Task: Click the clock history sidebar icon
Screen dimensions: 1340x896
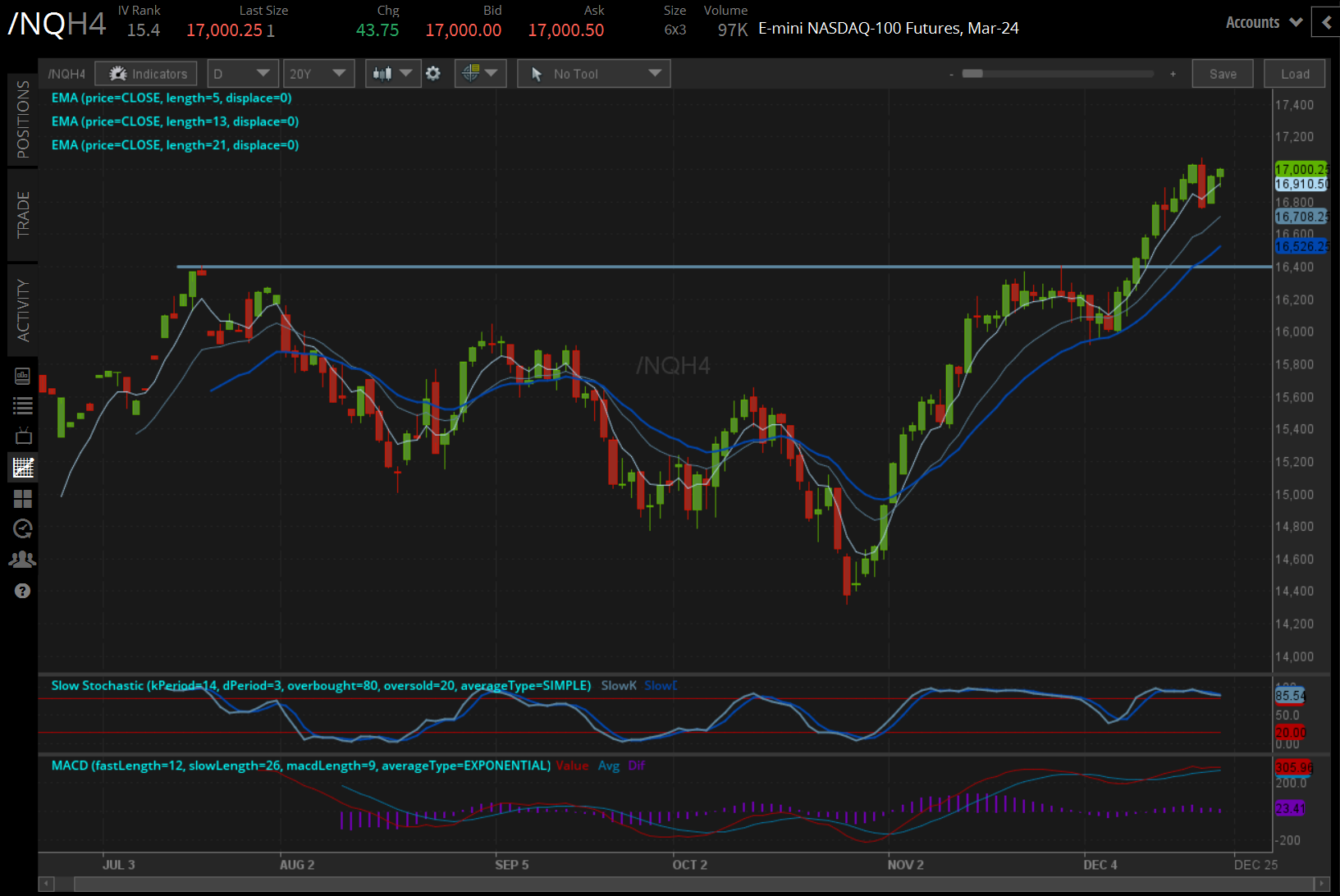Action: point(23,529)
